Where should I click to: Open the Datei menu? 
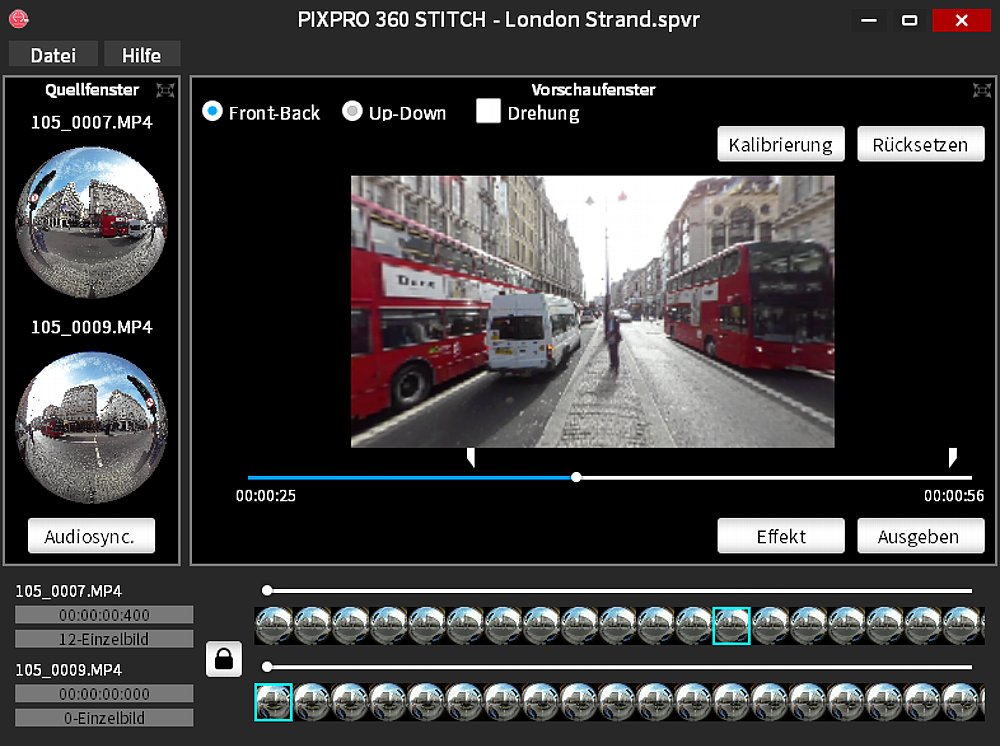pyautogui.click(x=54, y=55)
